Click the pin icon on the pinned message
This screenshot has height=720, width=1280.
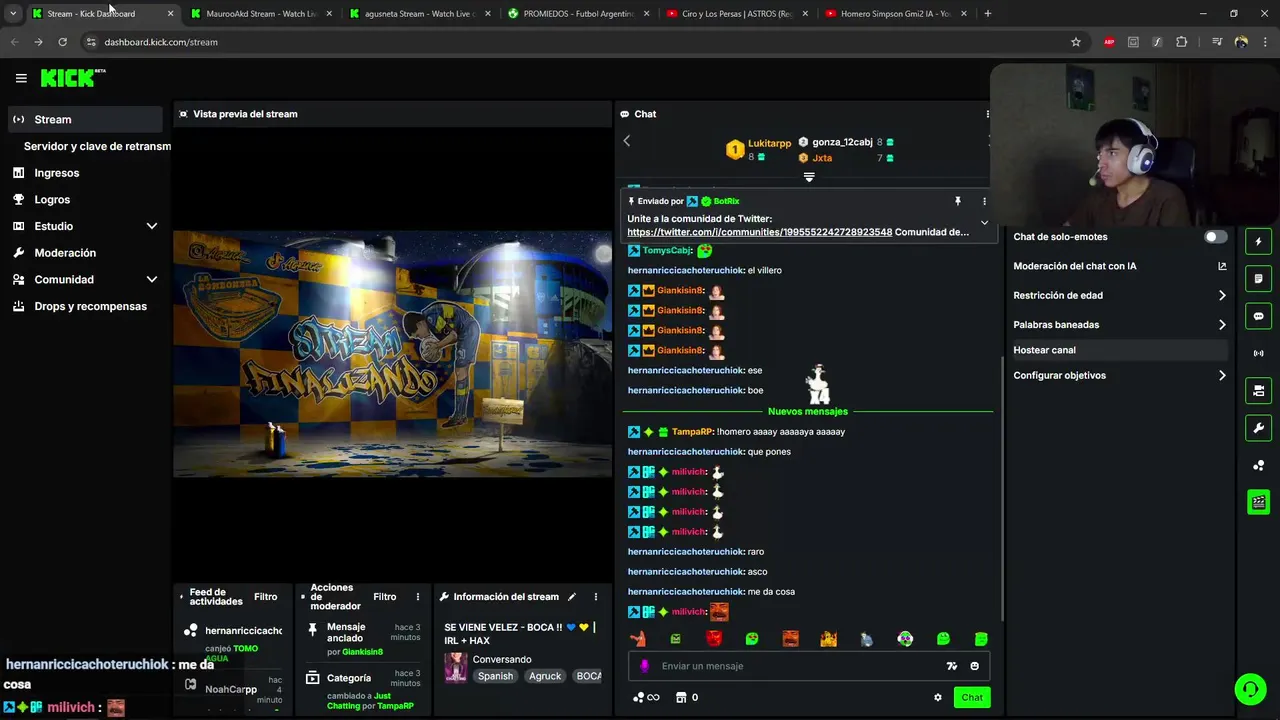coord(957,201)
